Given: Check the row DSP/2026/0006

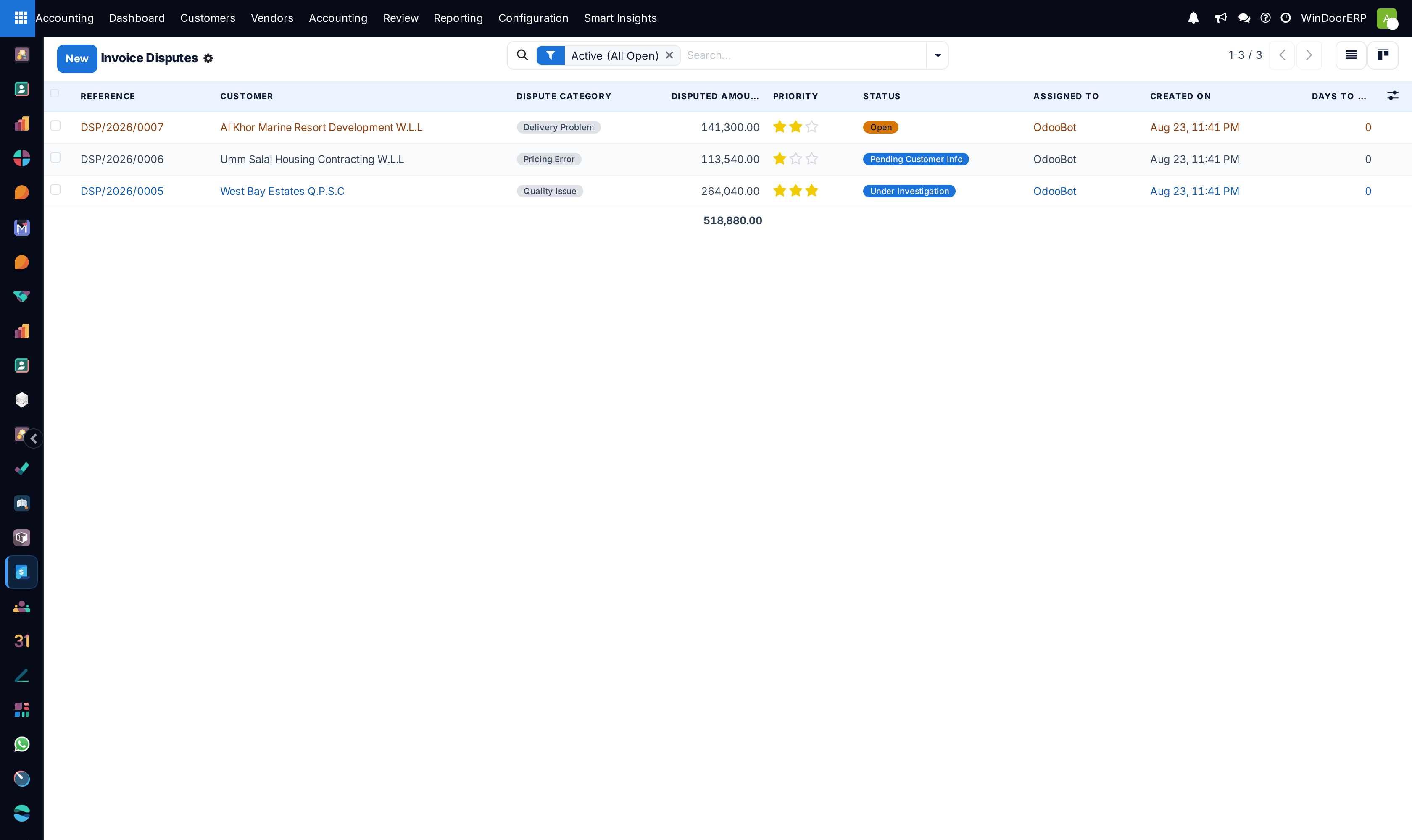Looking at the screenshot, I should [55, 157].
